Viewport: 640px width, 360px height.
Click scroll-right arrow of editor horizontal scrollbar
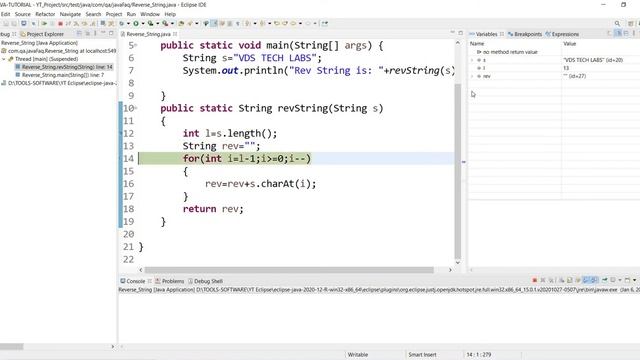click(450, 270)
